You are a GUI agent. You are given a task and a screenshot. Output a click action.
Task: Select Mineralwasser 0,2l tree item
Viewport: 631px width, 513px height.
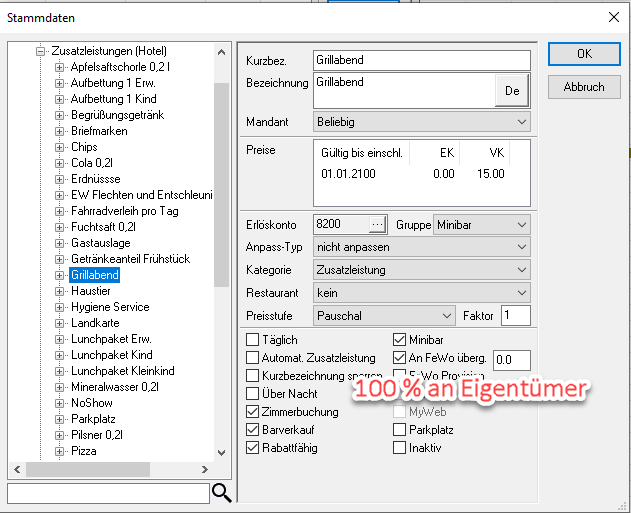tap(115, 387)
